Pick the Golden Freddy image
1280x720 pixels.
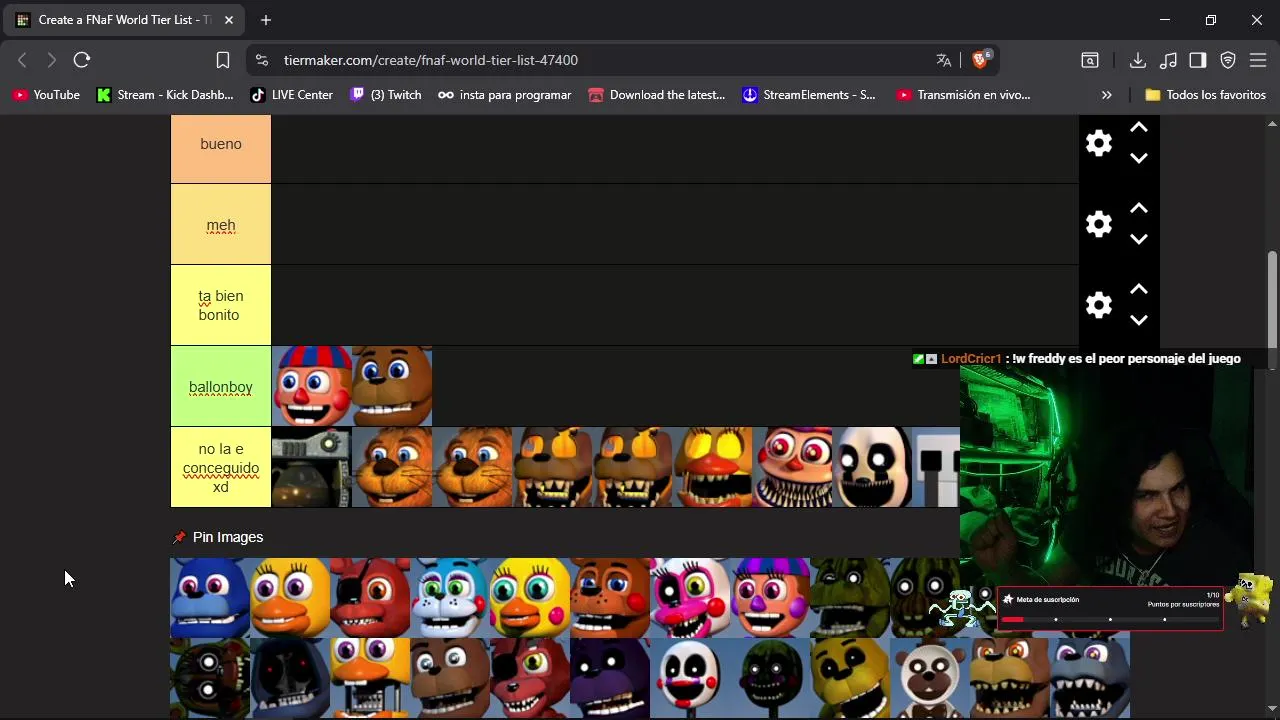click(x=850, y=678)
